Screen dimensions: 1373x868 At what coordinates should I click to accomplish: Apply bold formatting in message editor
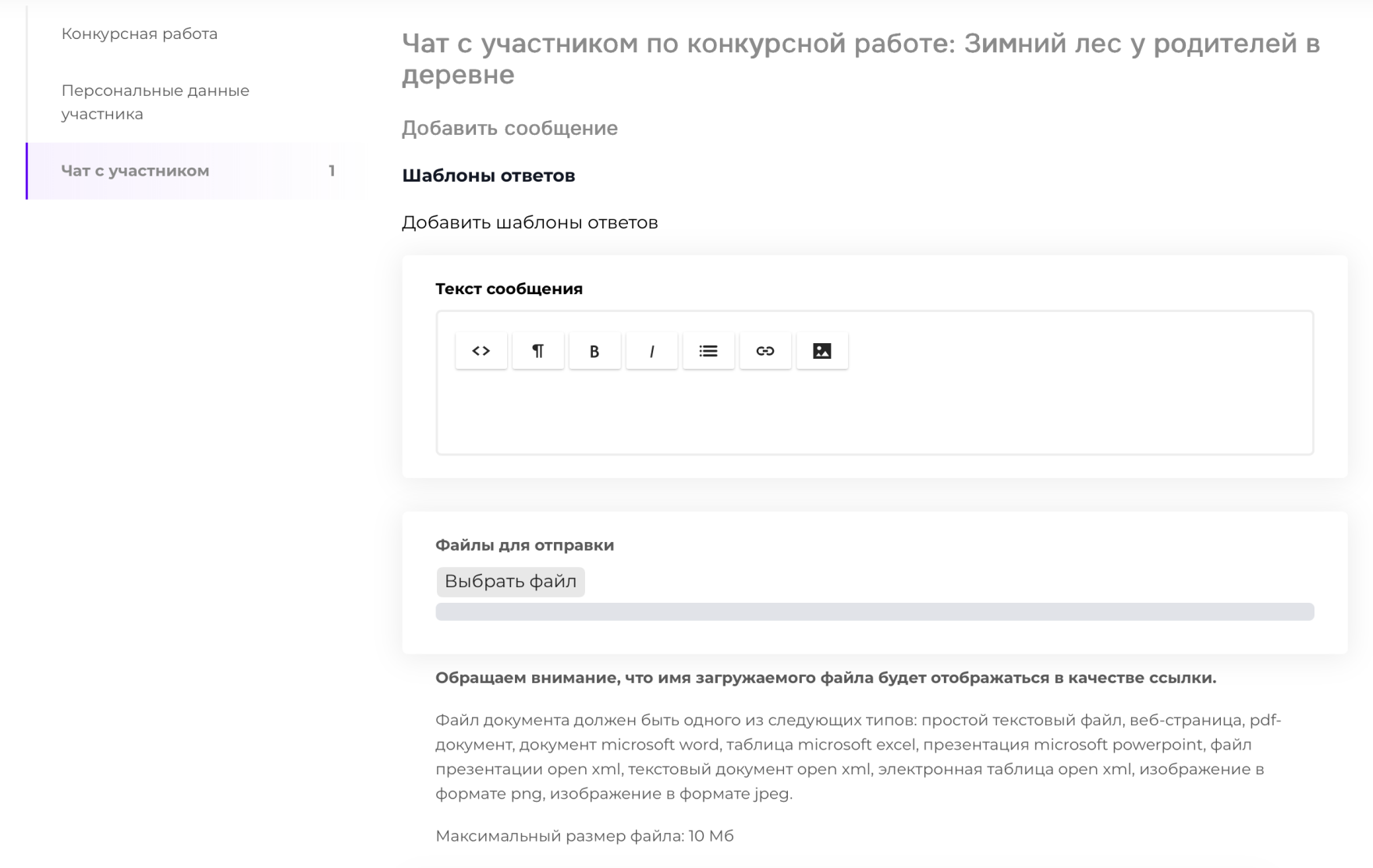tap(594, 351)
